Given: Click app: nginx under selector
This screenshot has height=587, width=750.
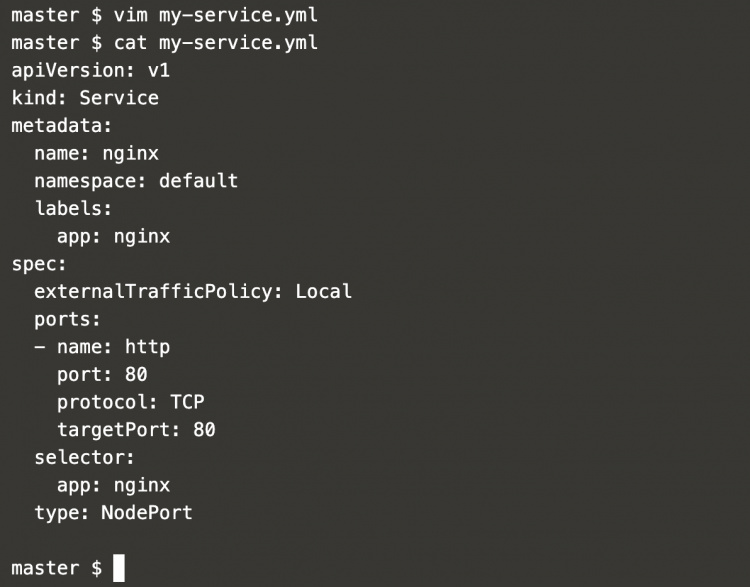Looking at the screenshot, I should point(113,485).
